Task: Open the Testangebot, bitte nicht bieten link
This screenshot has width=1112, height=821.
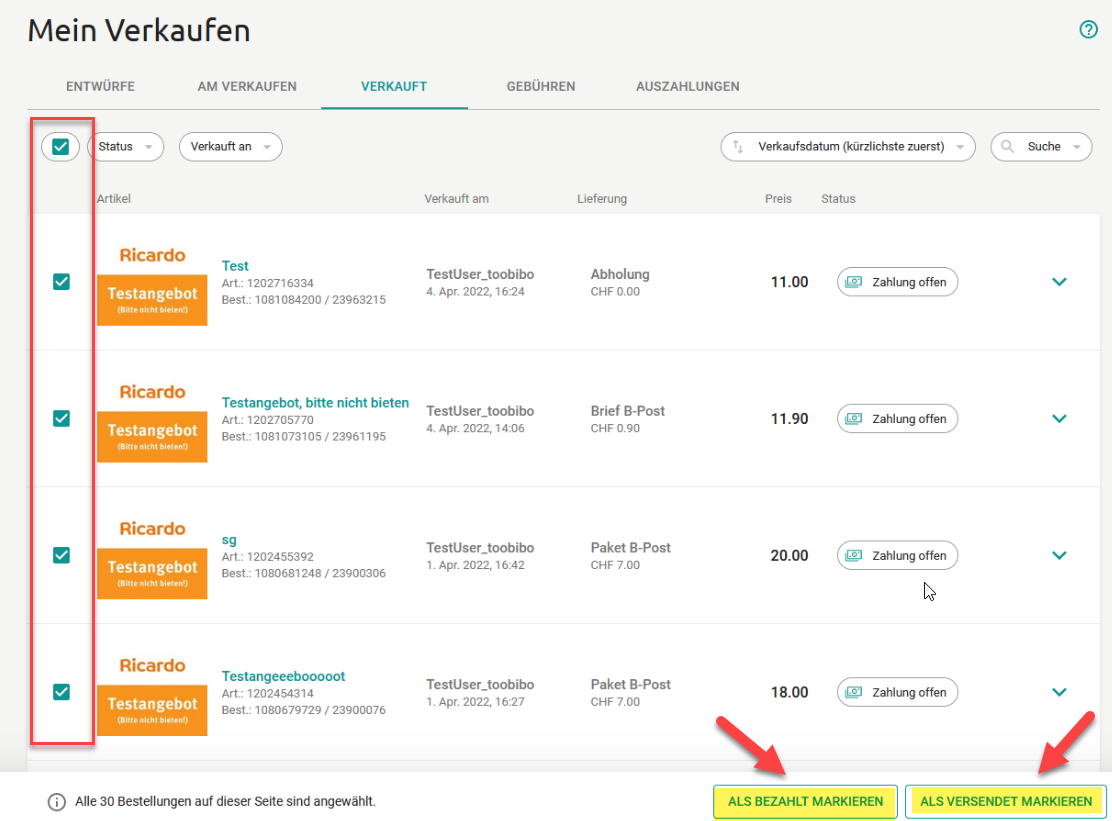Action: click(x=315, y=403)
